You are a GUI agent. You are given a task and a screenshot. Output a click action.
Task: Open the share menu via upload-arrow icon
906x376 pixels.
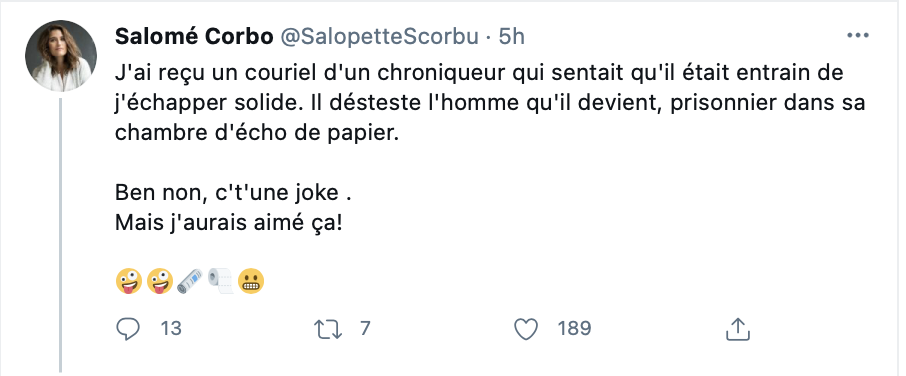[x=737, y=329]
